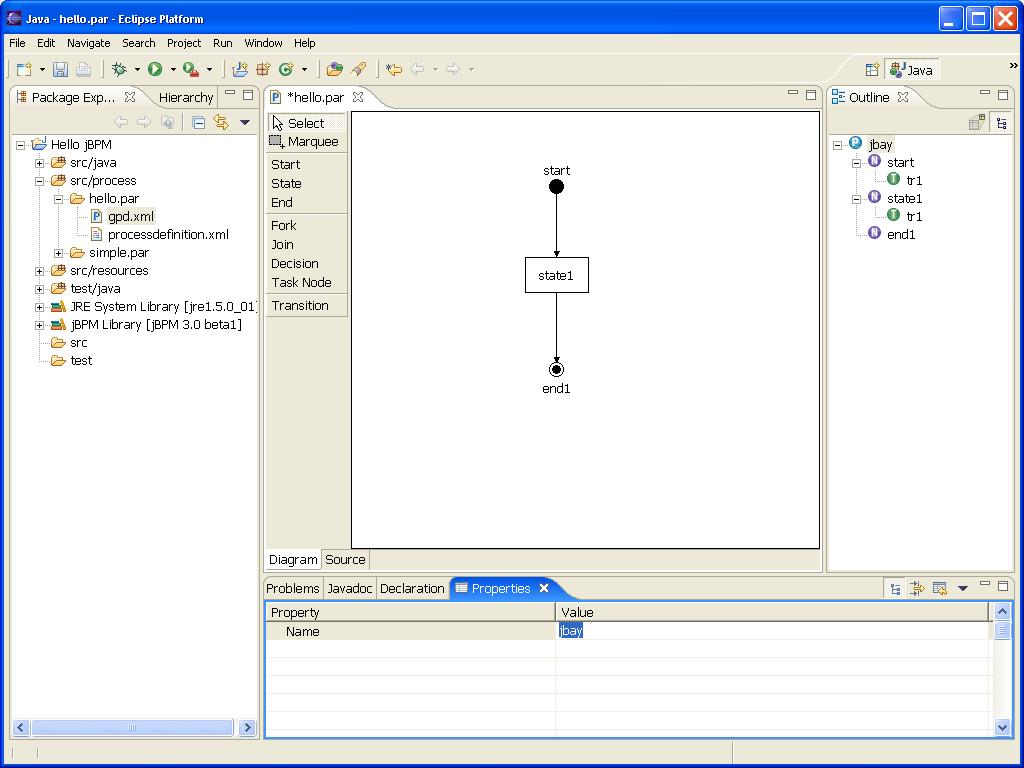Select the Task Node palette tool

click(x=306, y=282)
